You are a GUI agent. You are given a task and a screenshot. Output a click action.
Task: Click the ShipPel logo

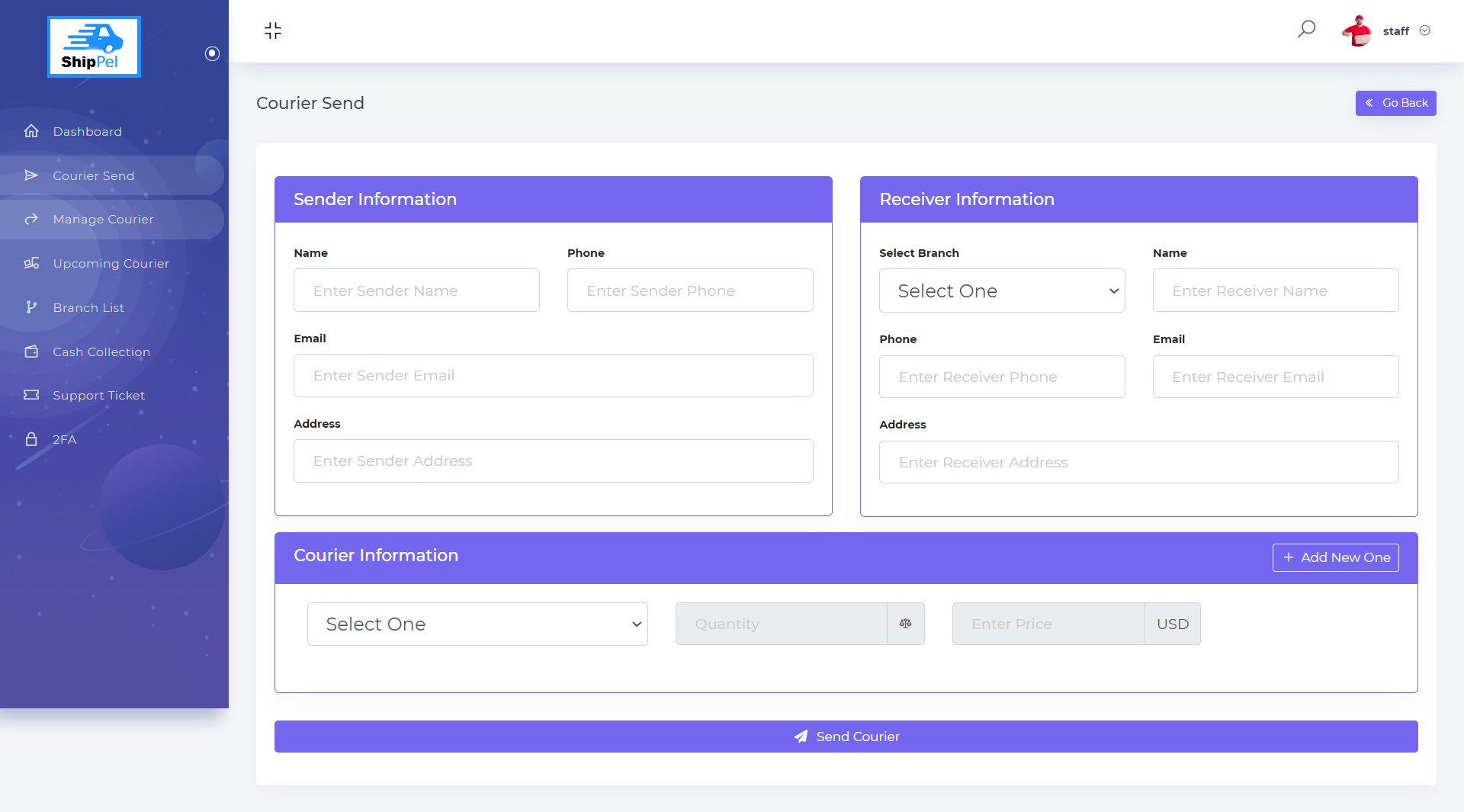[x=94, y=47]
